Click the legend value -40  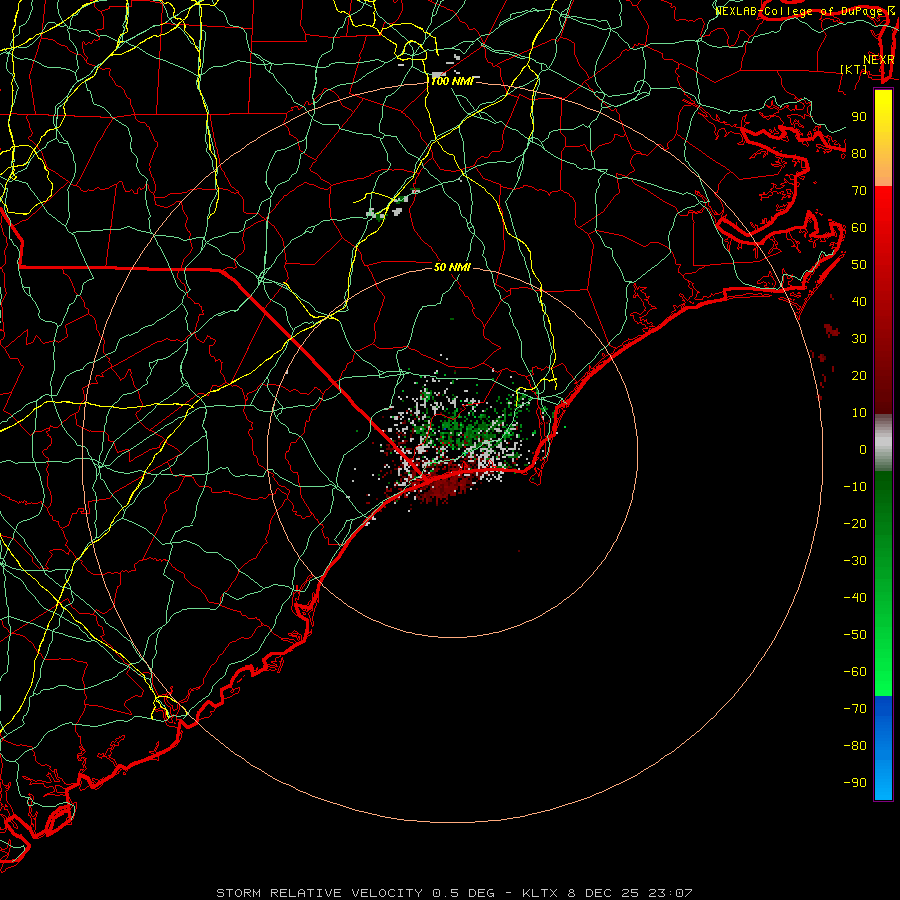coord(855,598)
